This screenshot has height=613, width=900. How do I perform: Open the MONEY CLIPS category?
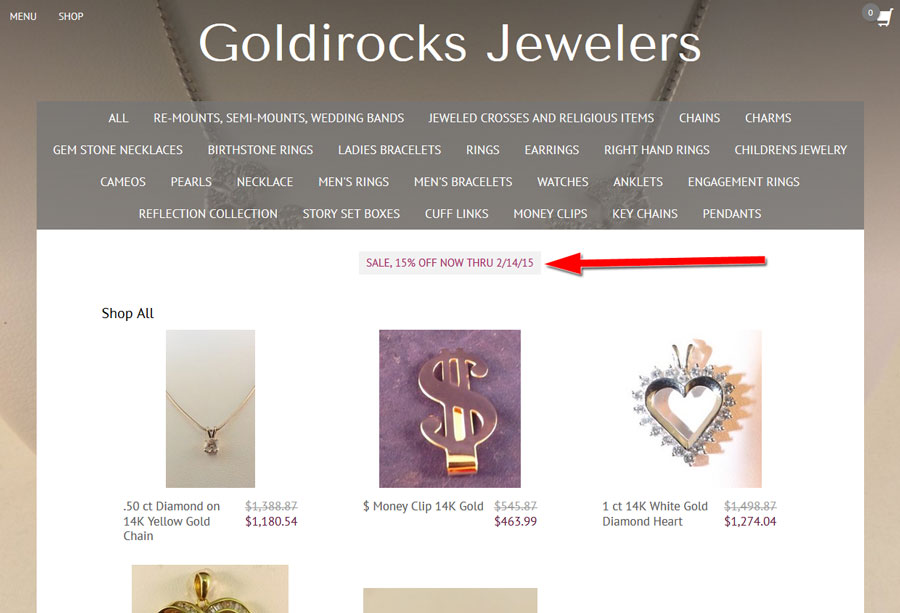550,214
